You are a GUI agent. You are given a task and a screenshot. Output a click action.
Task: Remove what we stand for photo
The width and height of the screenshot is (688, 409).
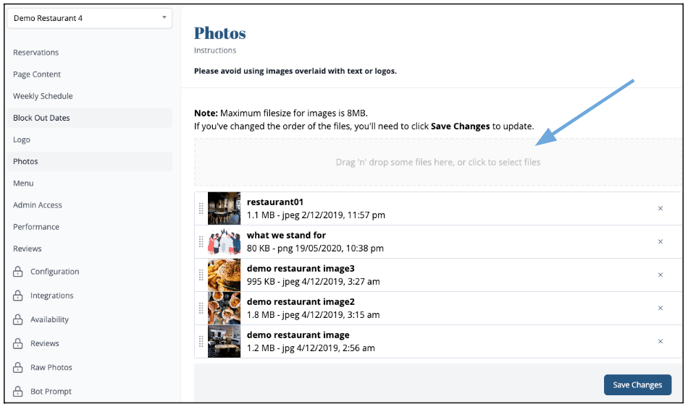[660, 242]
